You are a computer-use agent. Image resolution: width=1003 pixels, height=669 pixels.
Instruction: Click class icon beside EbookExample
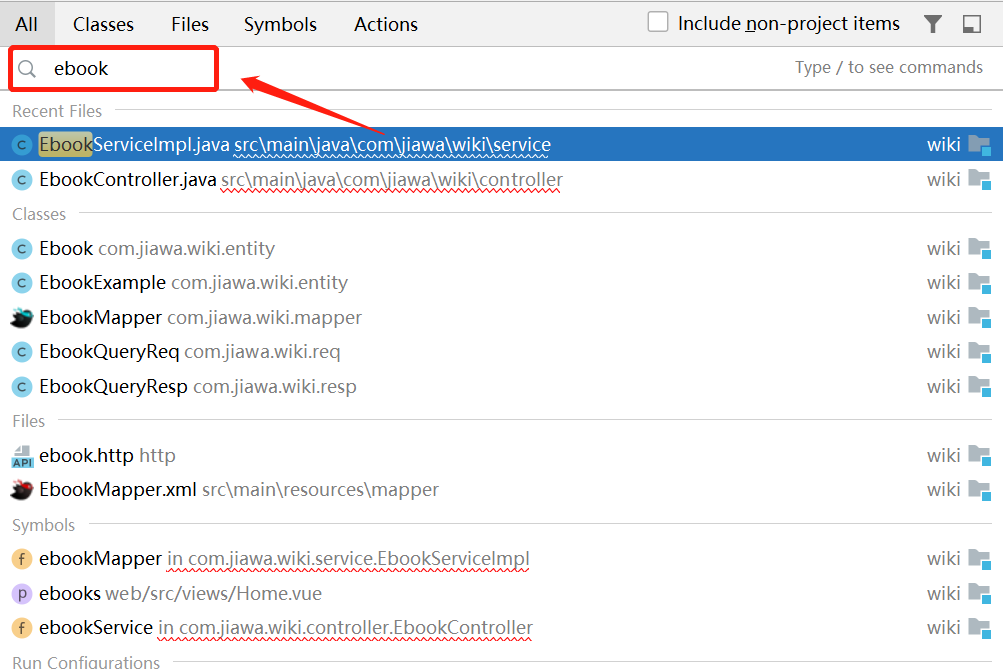pos(22,283)
